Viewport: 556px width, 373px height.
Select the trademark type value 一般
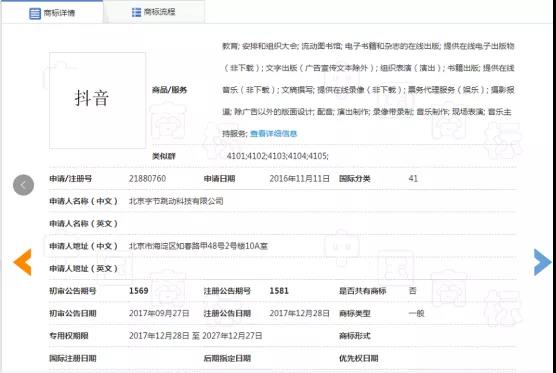416,313
